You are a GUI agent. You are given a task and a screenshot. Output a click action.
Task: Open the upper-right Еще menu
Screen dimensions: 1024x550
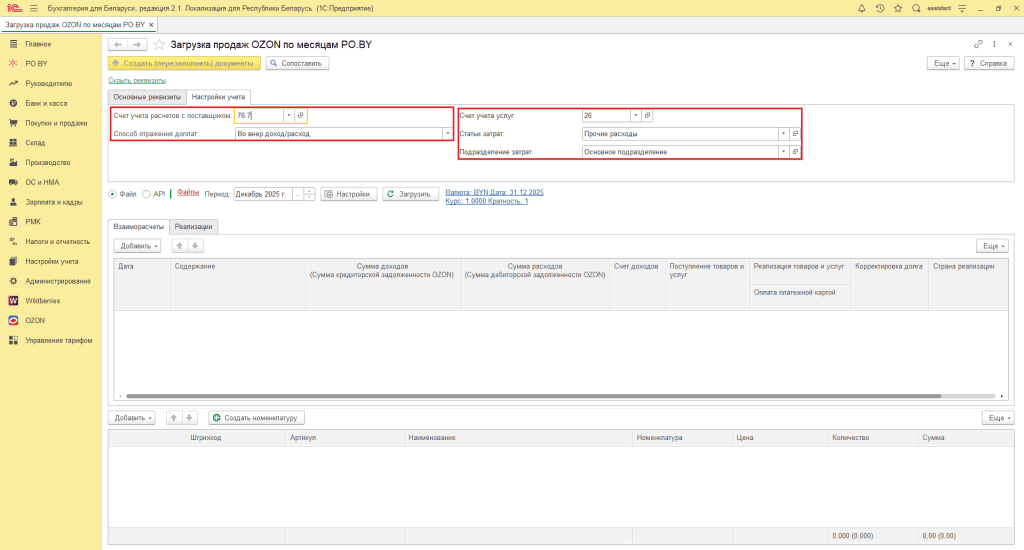tap(943, 63)
